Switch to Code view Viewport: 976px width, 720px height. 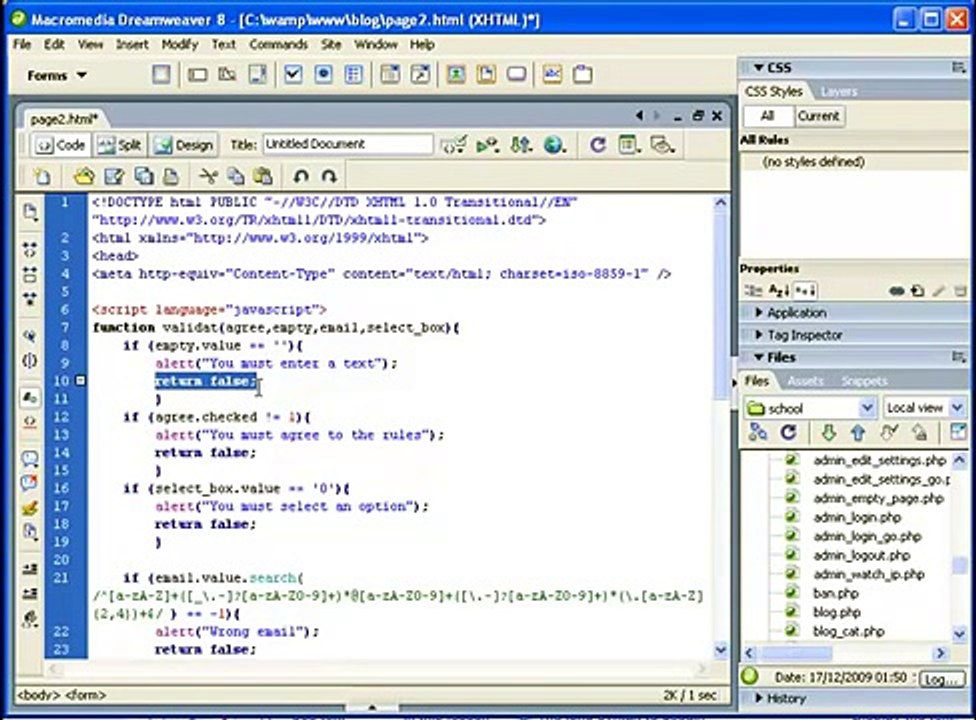coord(61,145)
